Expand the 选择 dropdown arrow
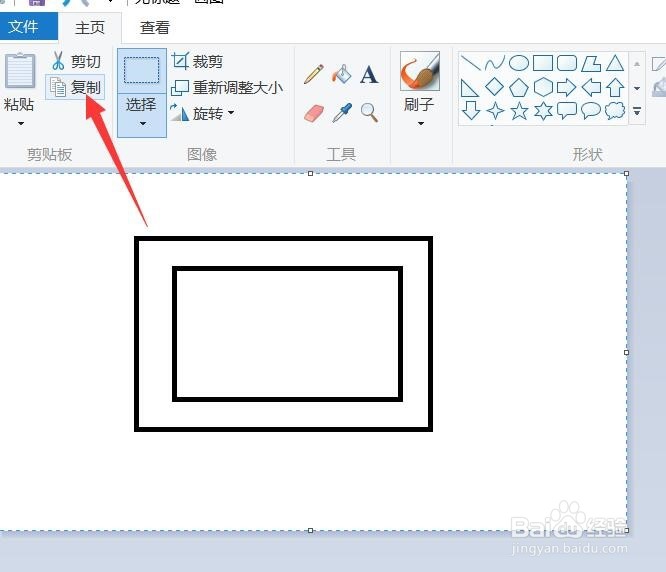666x572 pixels. tap(142, 124)
